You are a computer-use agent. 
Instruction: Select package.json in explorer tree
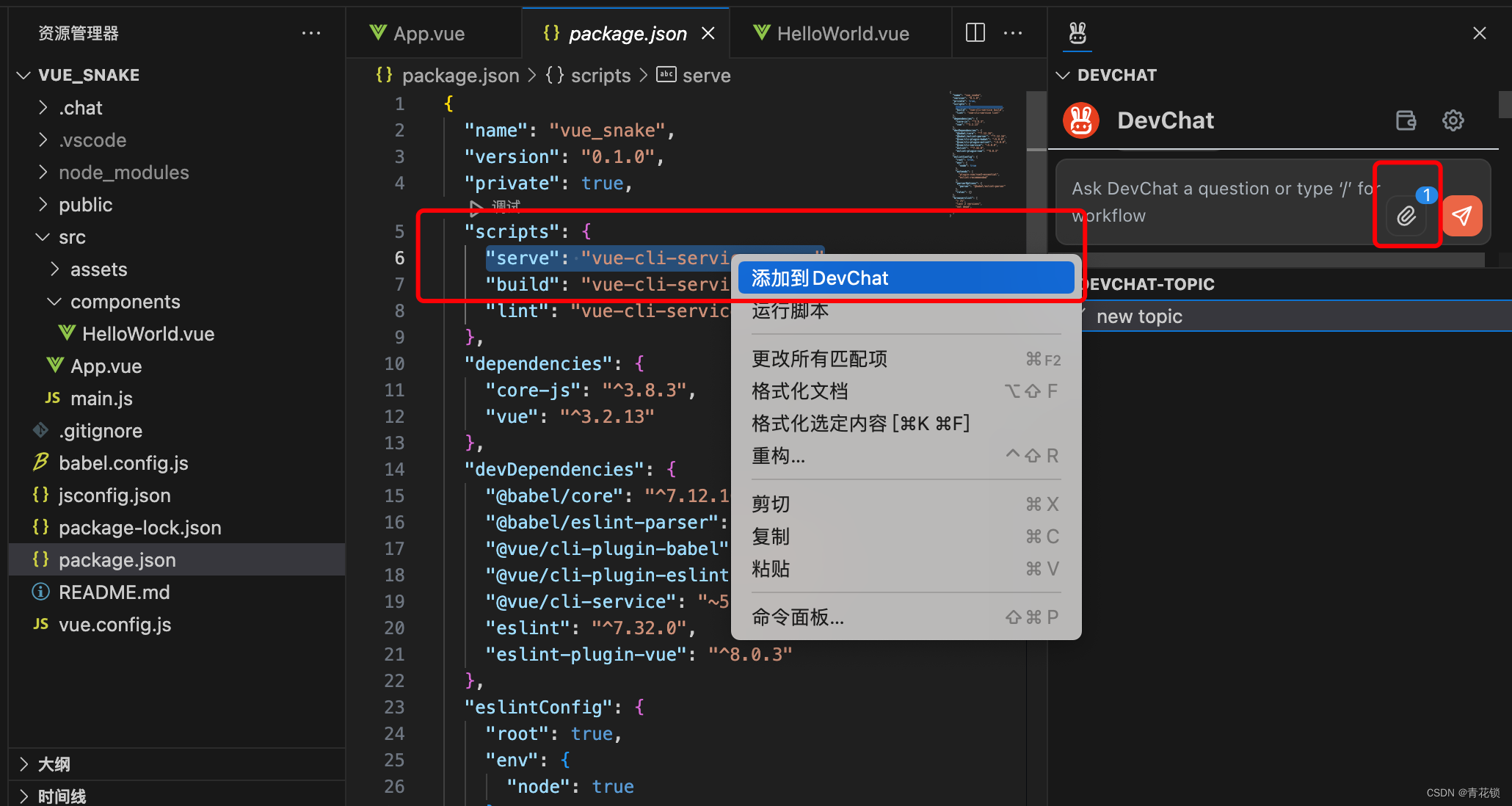point(177,559)
